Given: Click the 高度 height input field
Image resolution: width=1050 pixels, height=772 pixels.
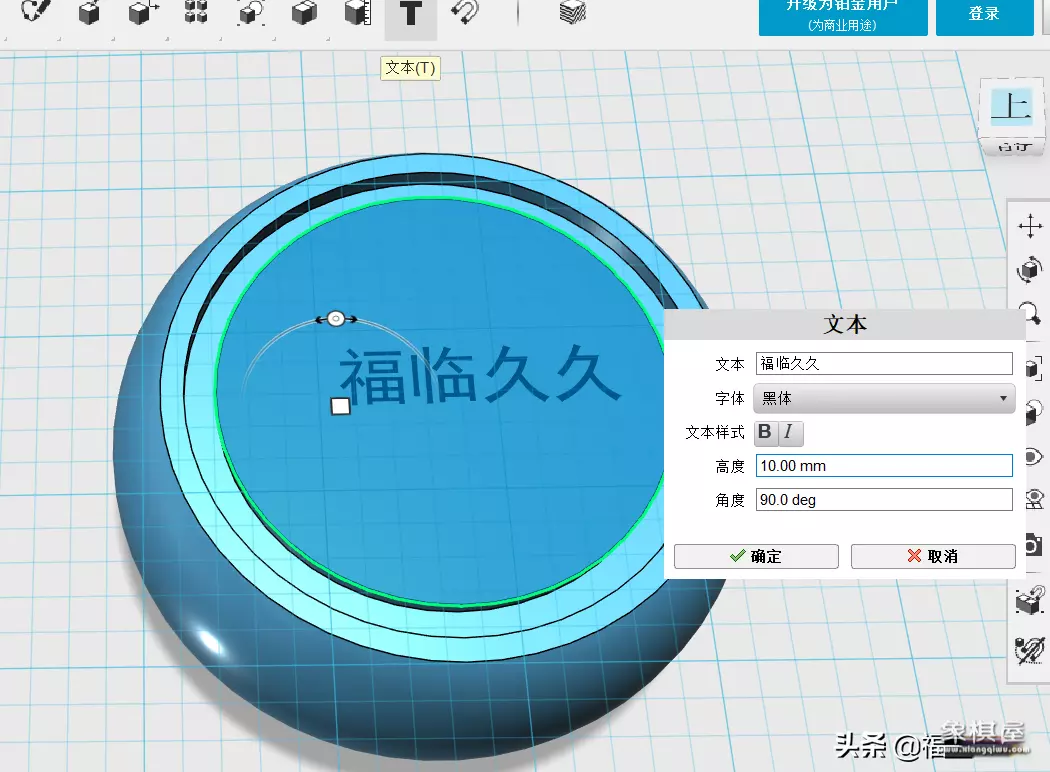Looking at the screenshot, I should coord(884,465).
